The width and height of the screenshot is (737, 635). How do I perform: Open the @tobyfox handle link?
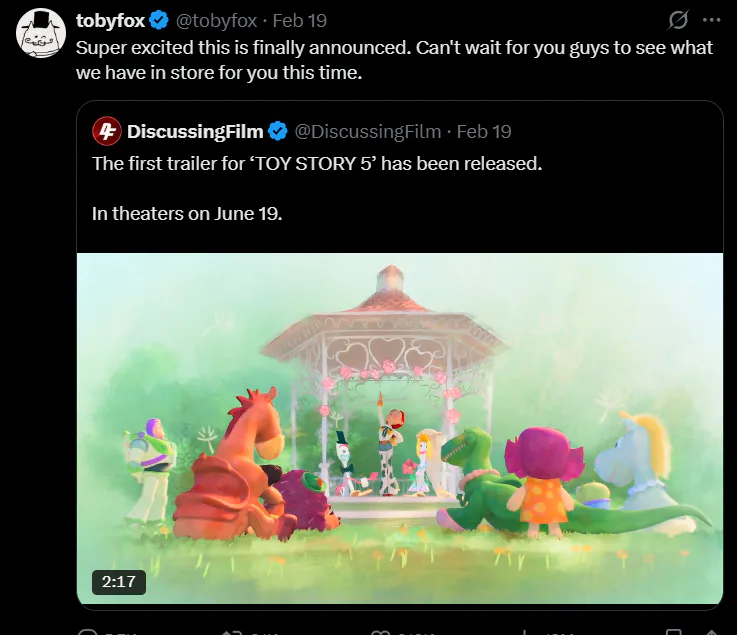point(216,21)
